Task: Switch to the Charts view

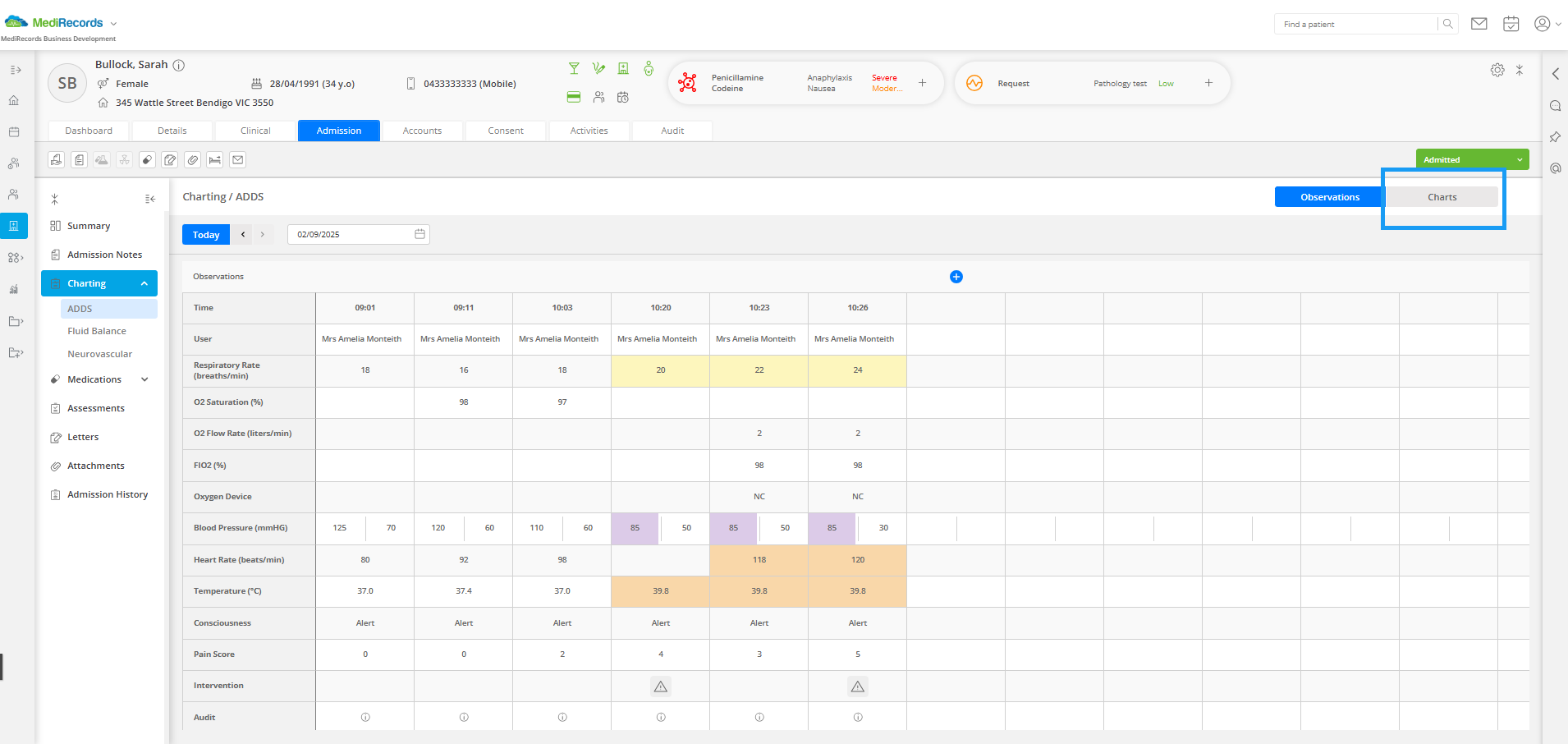Action: (x=1442, y=197)
